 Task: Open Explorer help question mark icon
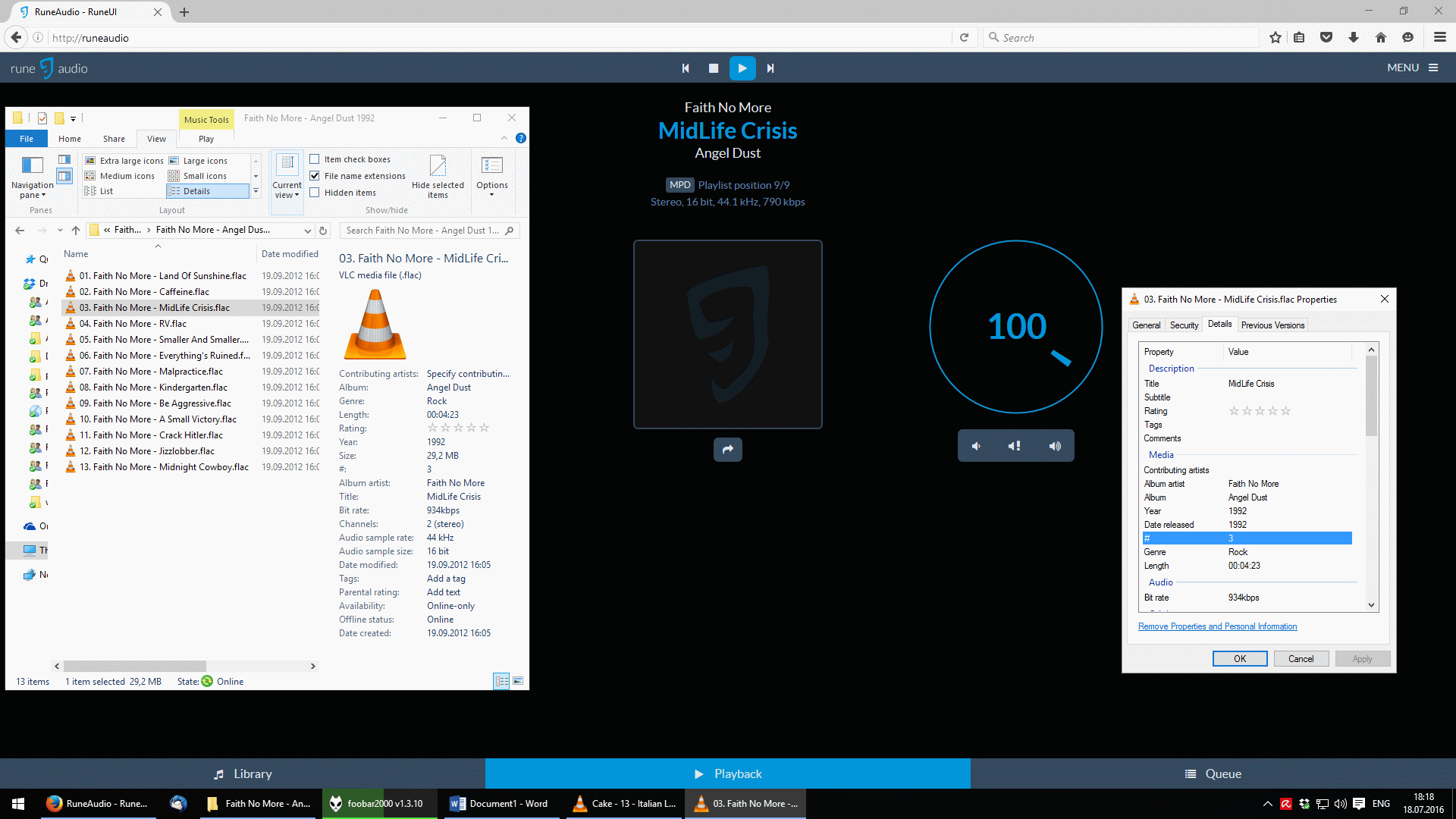coord(521,138)
